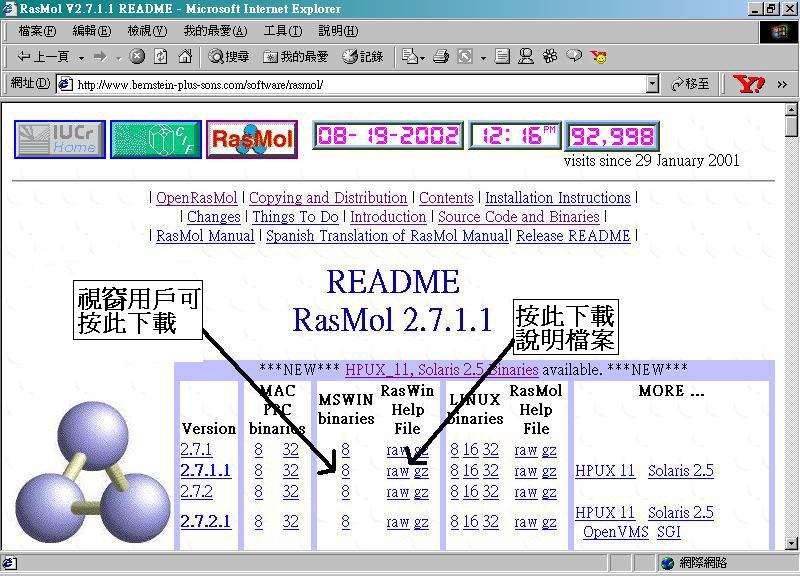
Task: Click the speech bubble icon in toolbar
Action: [574, 56]
